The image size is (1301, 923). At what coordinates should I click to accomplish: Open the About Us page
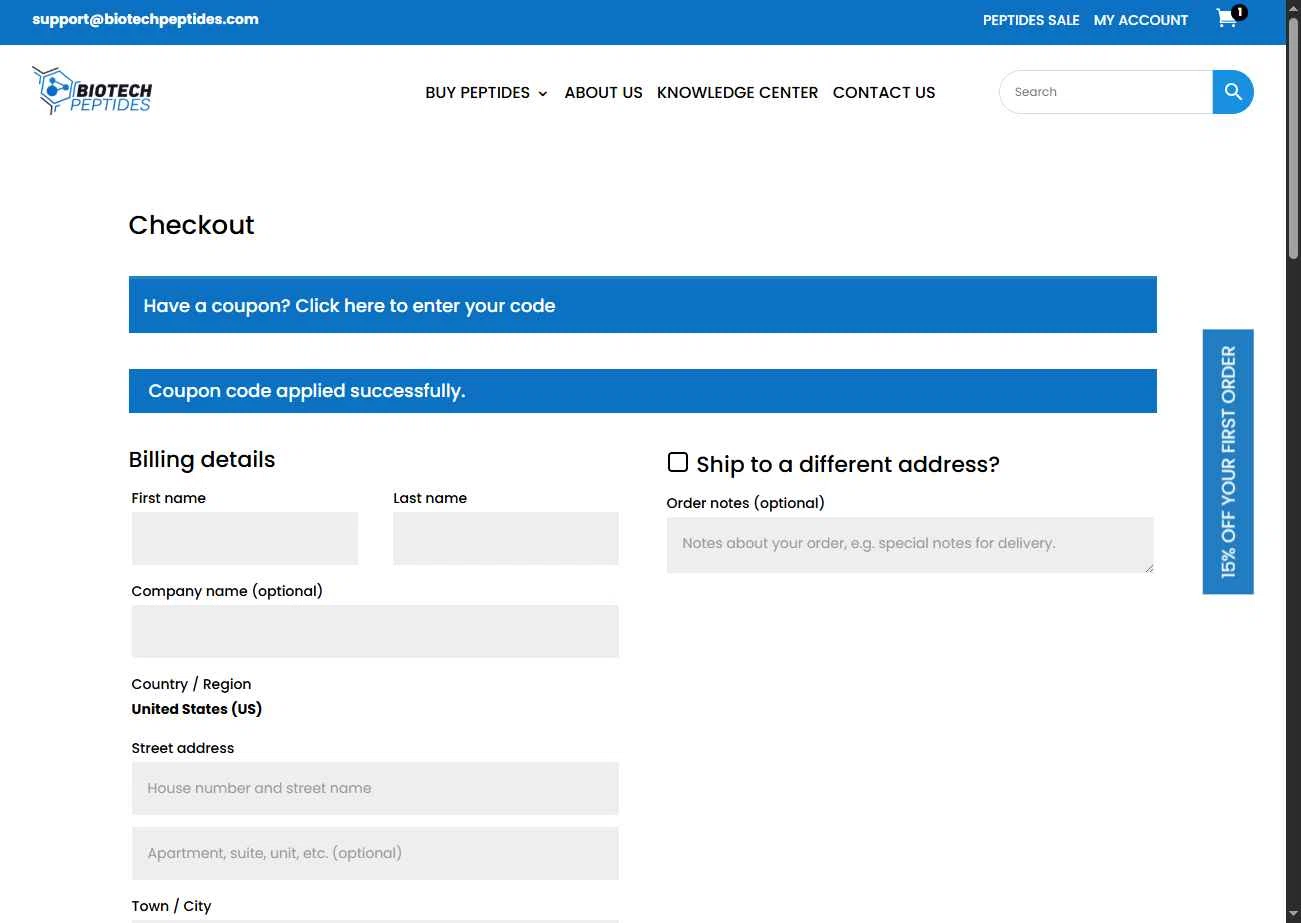[603, 92]
